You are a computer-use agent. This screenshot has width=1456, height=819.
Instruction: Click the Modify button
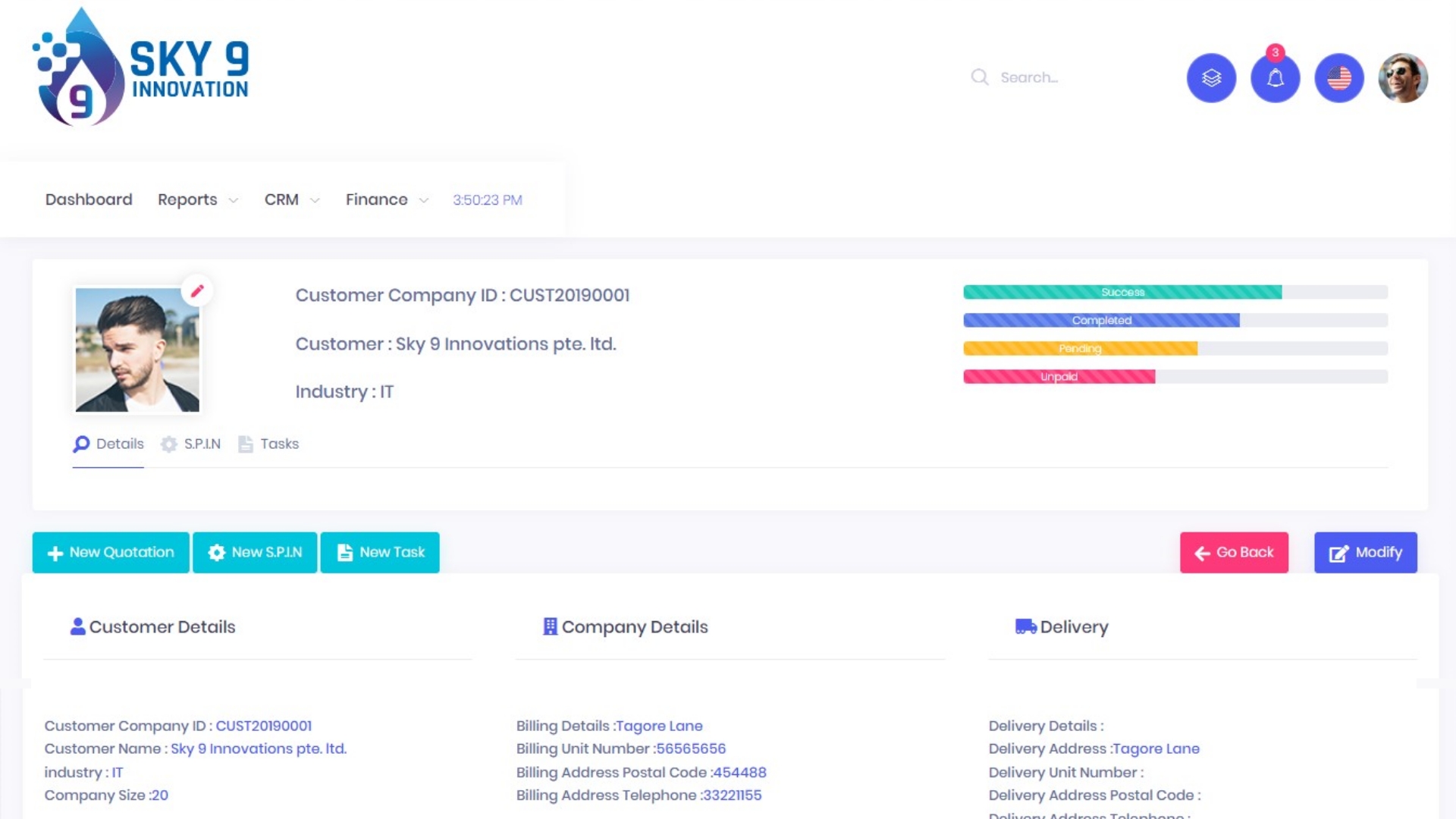point(1365,553)
